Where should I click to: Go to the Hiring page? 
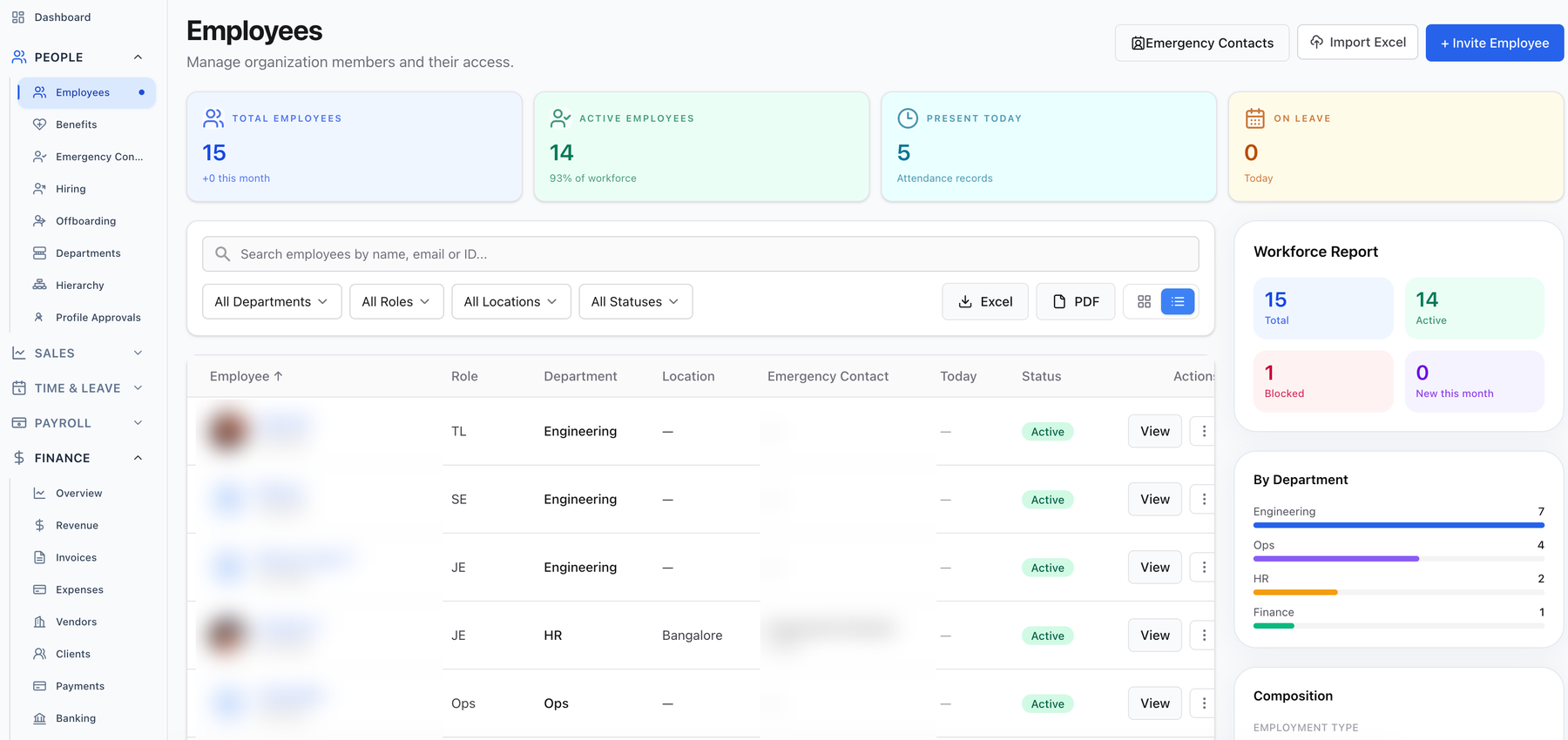click(71, 189)
